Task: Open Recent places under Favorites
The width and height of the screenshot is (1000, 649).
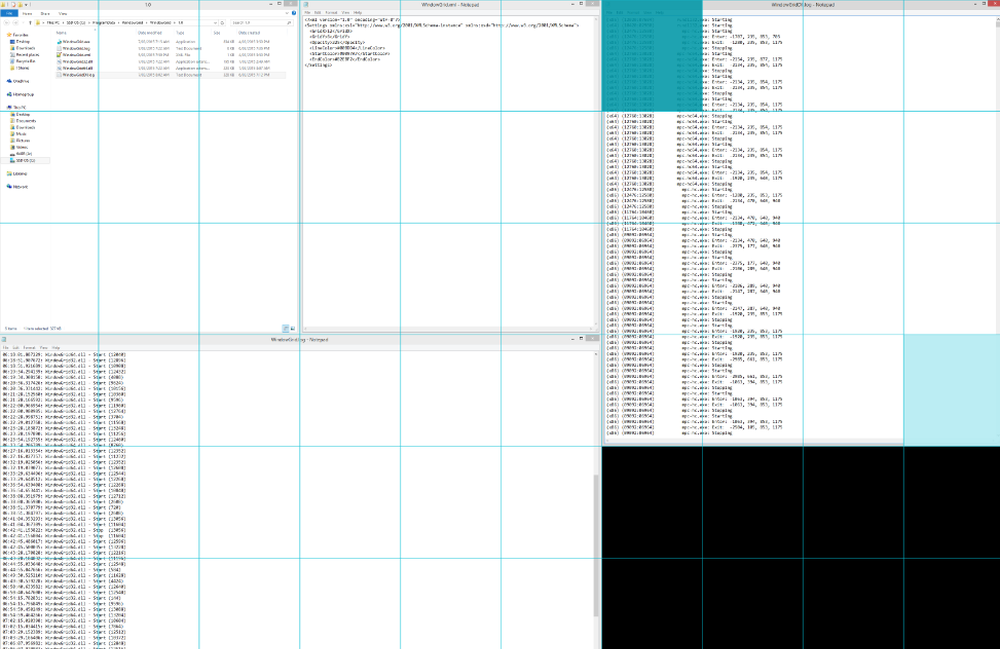Action: pyautogui.click(x=25, y=55)
